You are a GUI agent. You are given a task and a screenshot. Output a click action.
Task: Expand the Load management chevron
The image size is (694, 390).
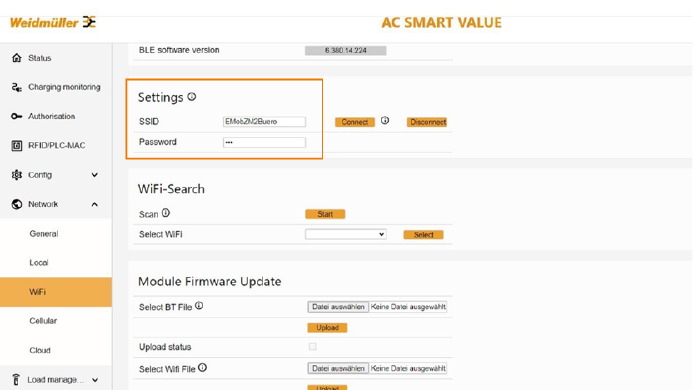click(x=95, y=380)
